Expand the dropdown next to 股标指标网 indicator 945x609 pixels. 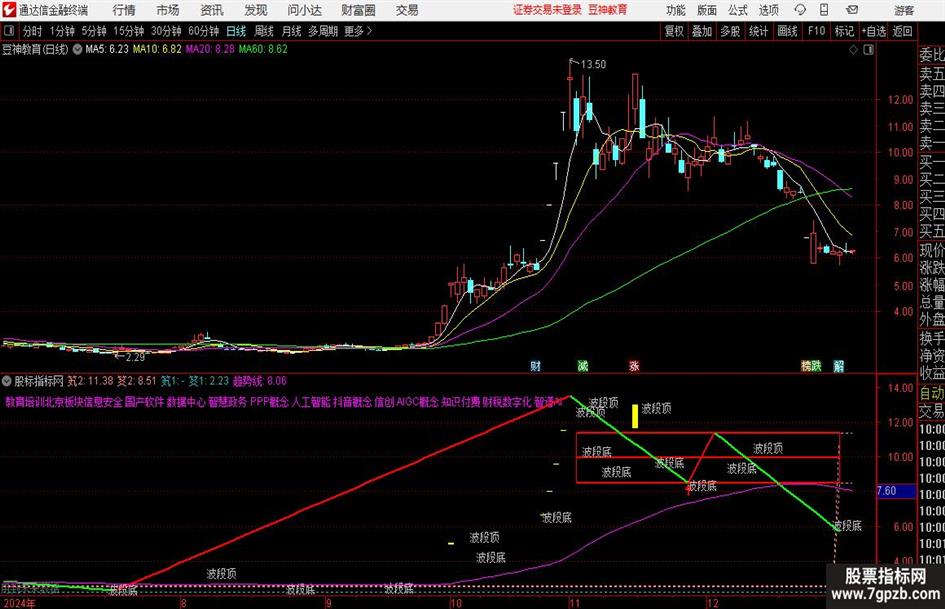pyautogui.click(x=7, y=381)
